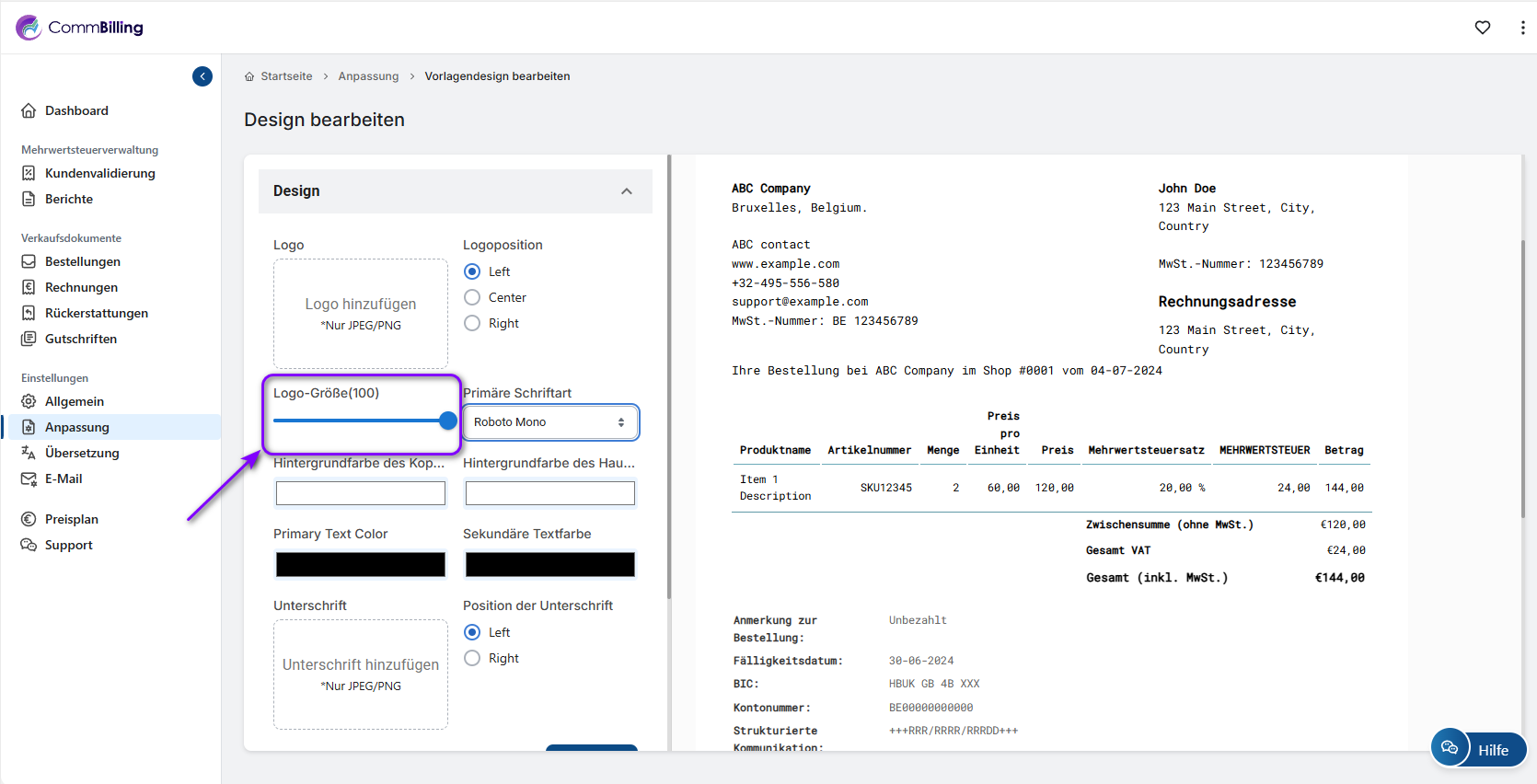Click the design panel scrollbar
1537x784 pixels.
coord(669,377)
